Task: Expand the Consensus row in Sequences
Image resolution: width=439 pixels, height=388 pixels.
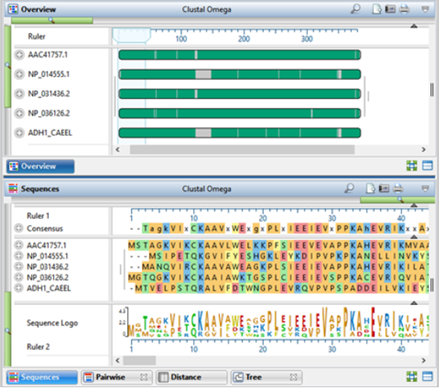Action: (x=19, y=228)
